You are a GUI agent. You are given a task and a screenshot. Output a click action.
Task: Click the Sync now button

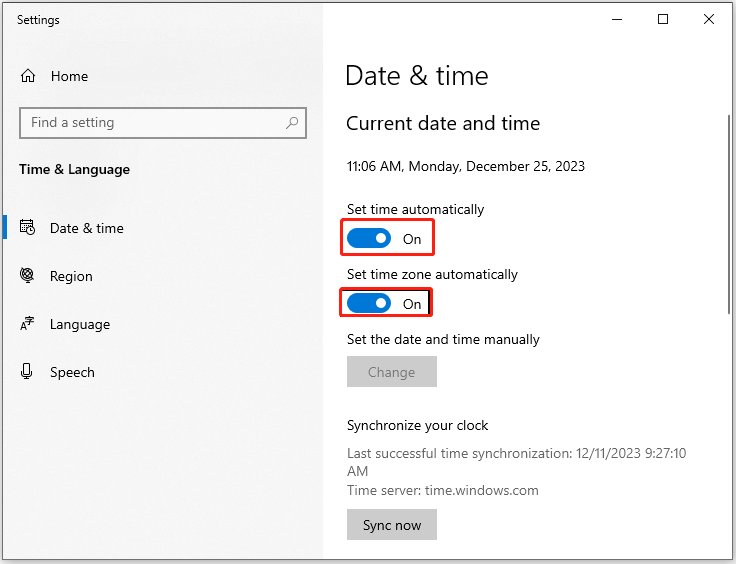[392, 525]
